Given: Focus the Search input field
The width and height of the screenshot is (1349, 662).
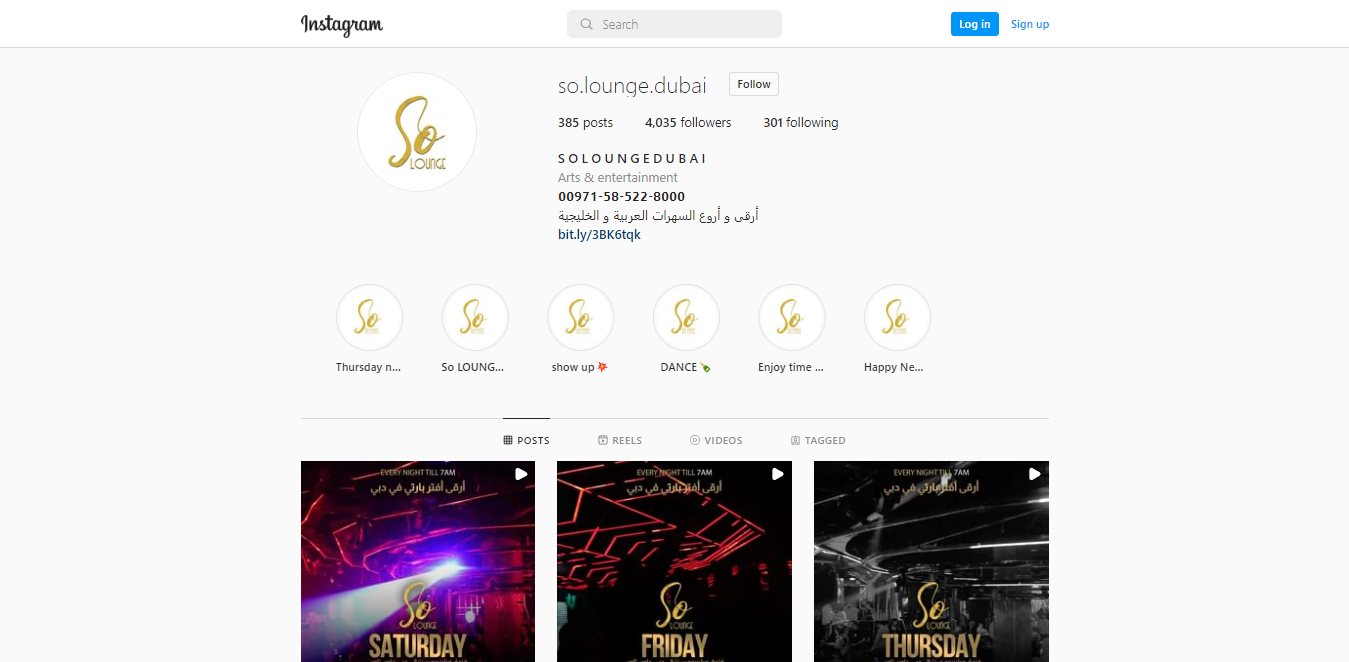Looking at the screenshot, I should [674, 24].
